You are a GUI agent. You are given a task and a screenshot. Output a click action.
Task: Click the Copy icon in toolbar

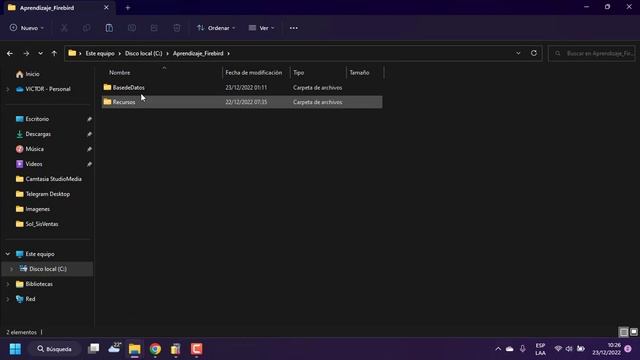87,28
